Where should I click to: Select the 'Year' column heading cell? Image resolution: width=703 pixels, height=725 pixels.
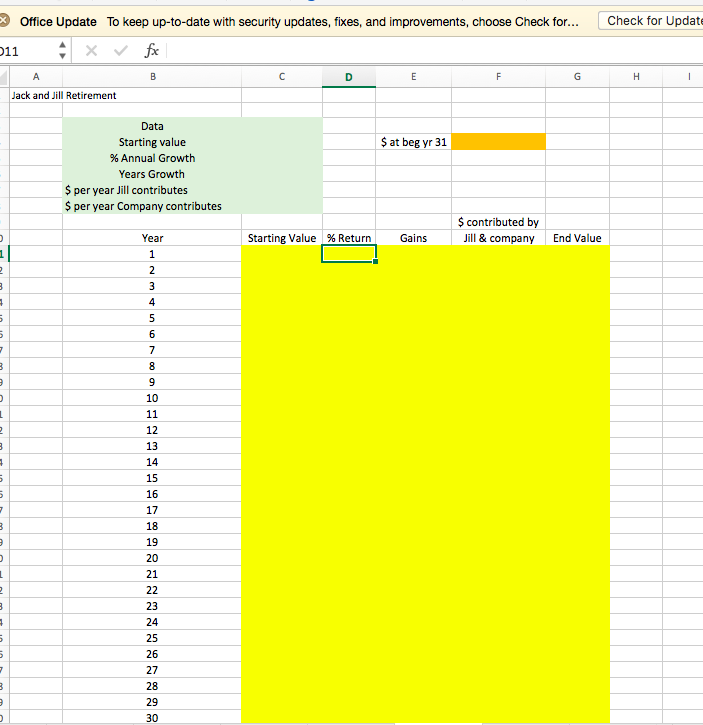tap(152, 238)
